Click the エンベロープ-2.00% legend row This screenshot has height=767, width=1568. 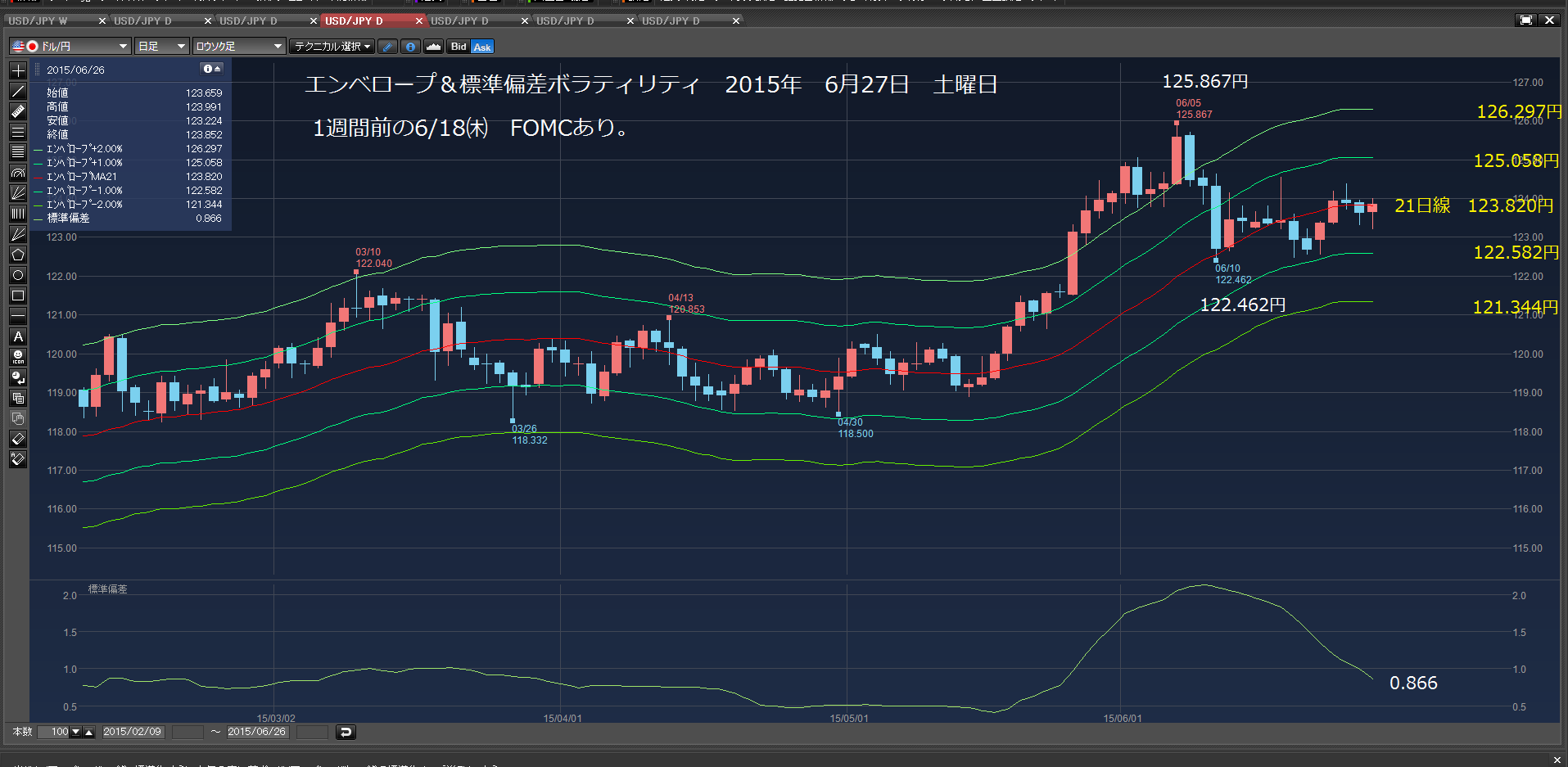(x=129, y=205)
